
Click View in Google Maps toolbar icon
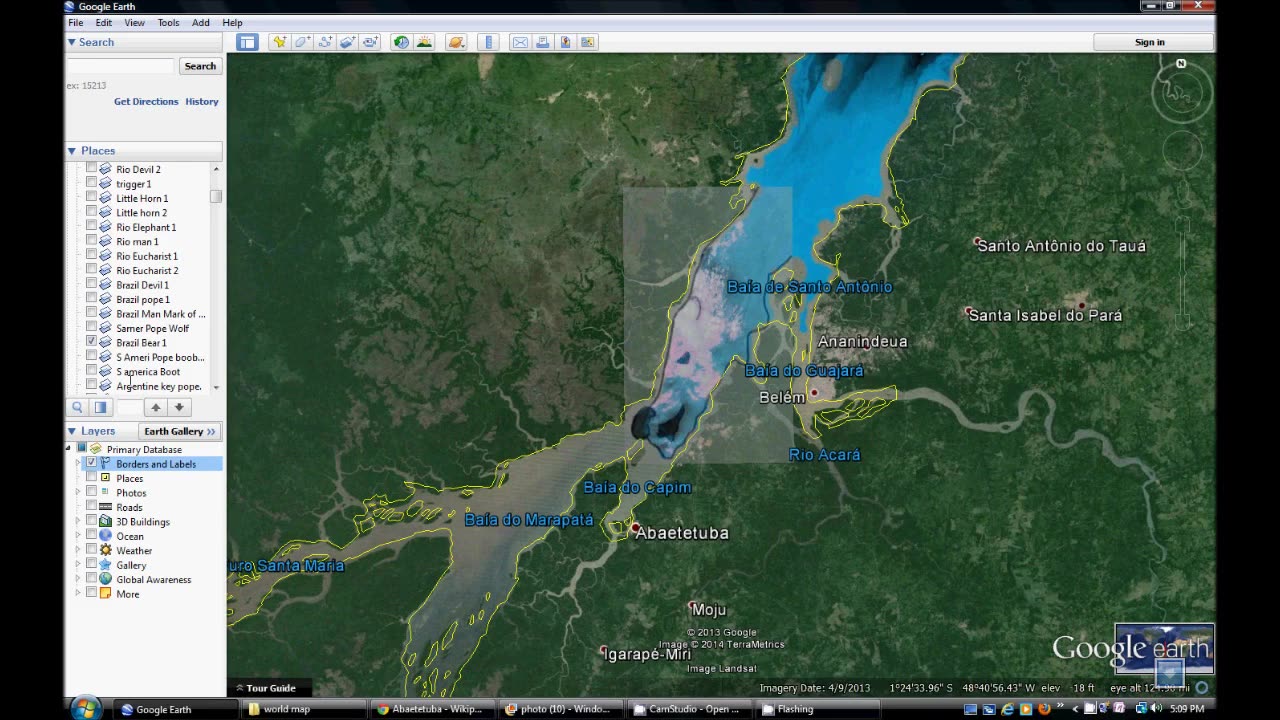pos(588,42)
